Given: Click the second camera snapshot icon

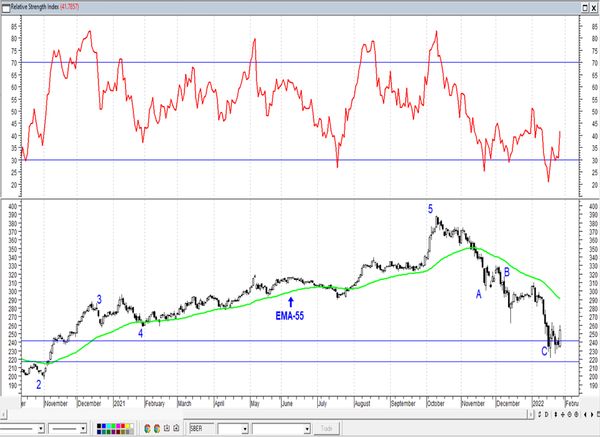Looking at the screenshot, I should pyautogui.click(x=176, y=428).
